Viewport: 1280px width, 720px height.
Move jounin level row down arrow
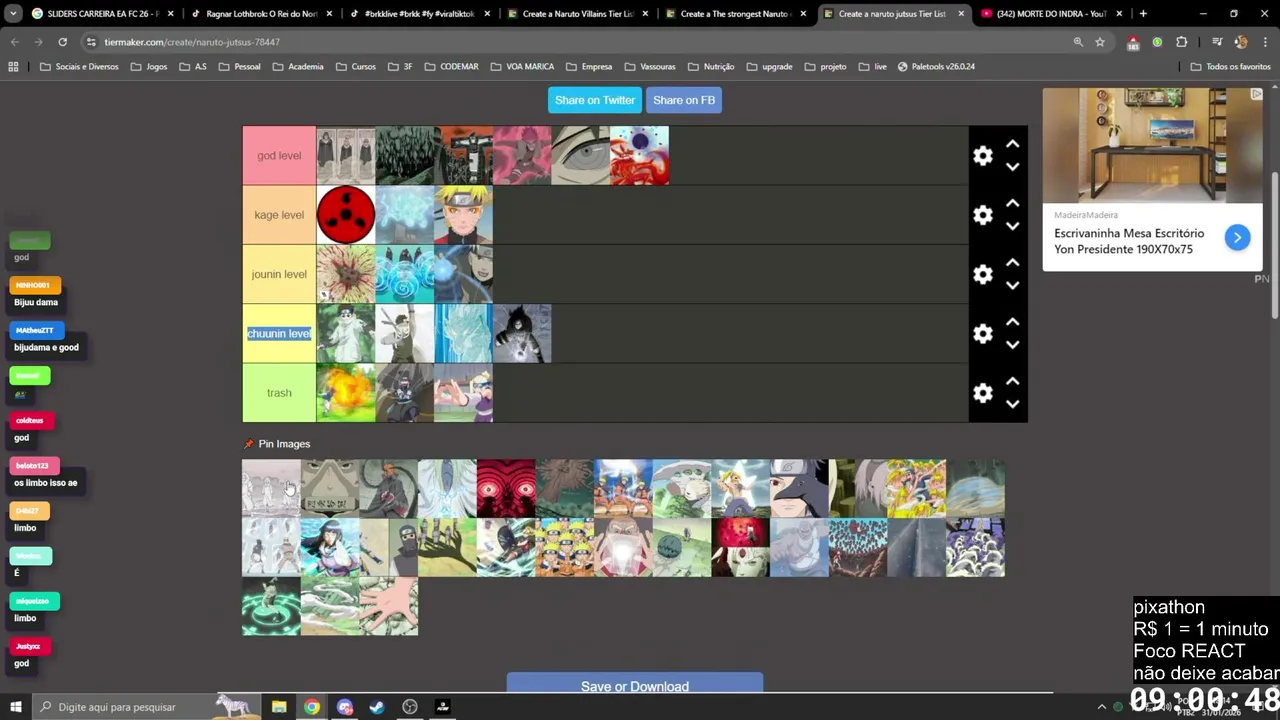point(1012,285)
